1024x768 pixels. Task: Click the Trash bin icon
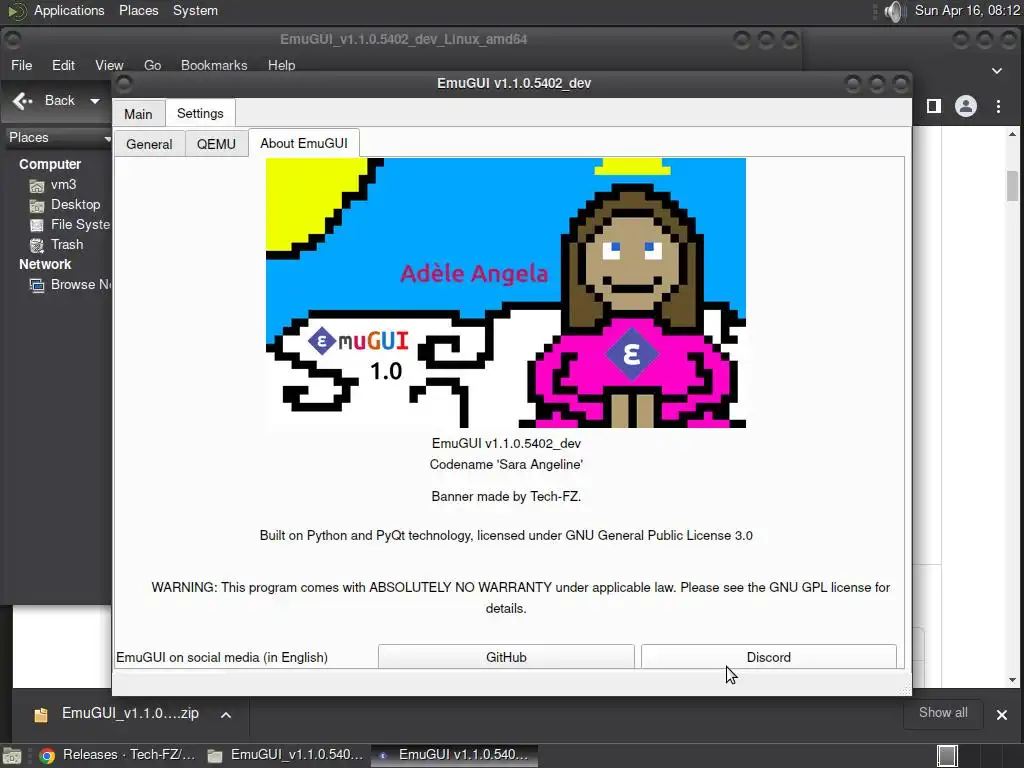click(37, 246)
